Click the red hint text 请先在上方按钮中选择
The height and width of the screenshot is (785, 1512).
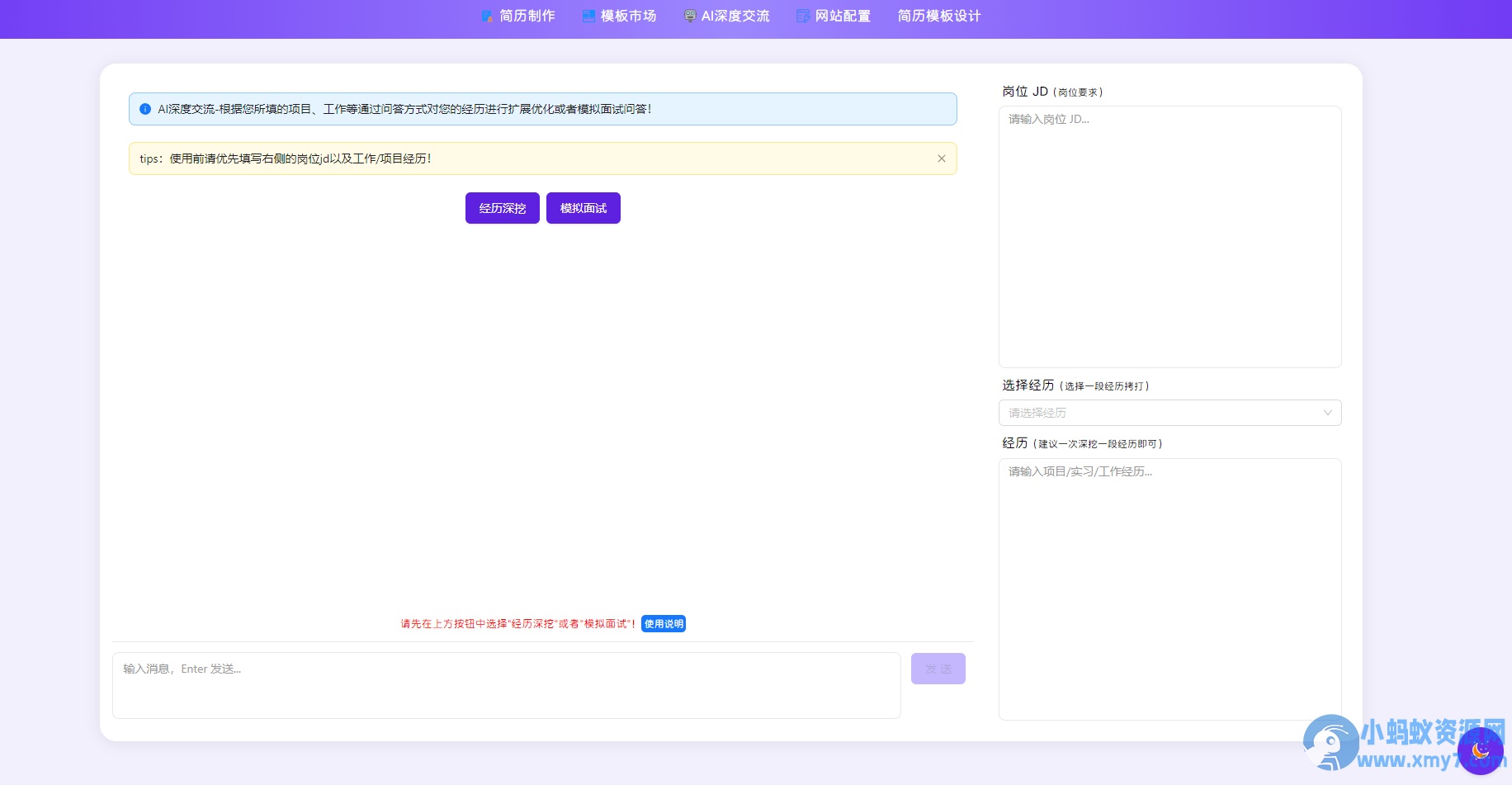[x=518, y=624]
